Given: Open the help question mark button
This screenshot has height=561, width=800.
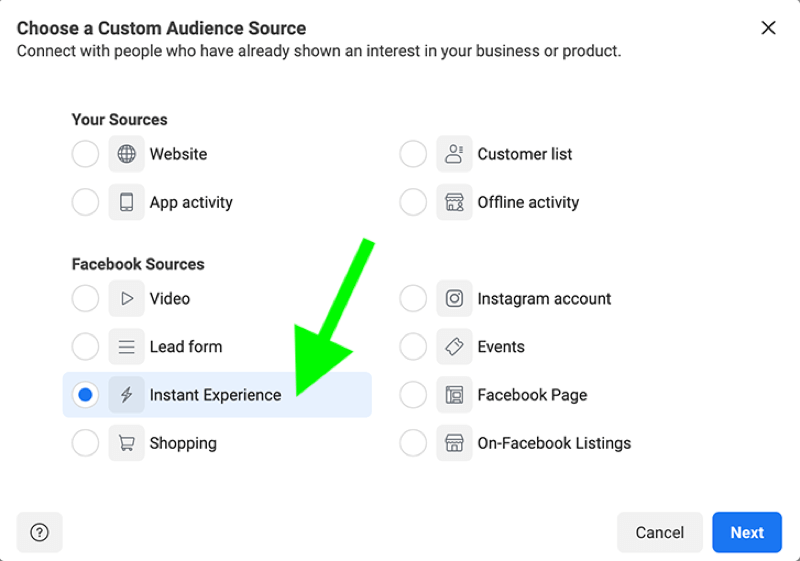Looking at the screenshot, I should click(39, 532).
